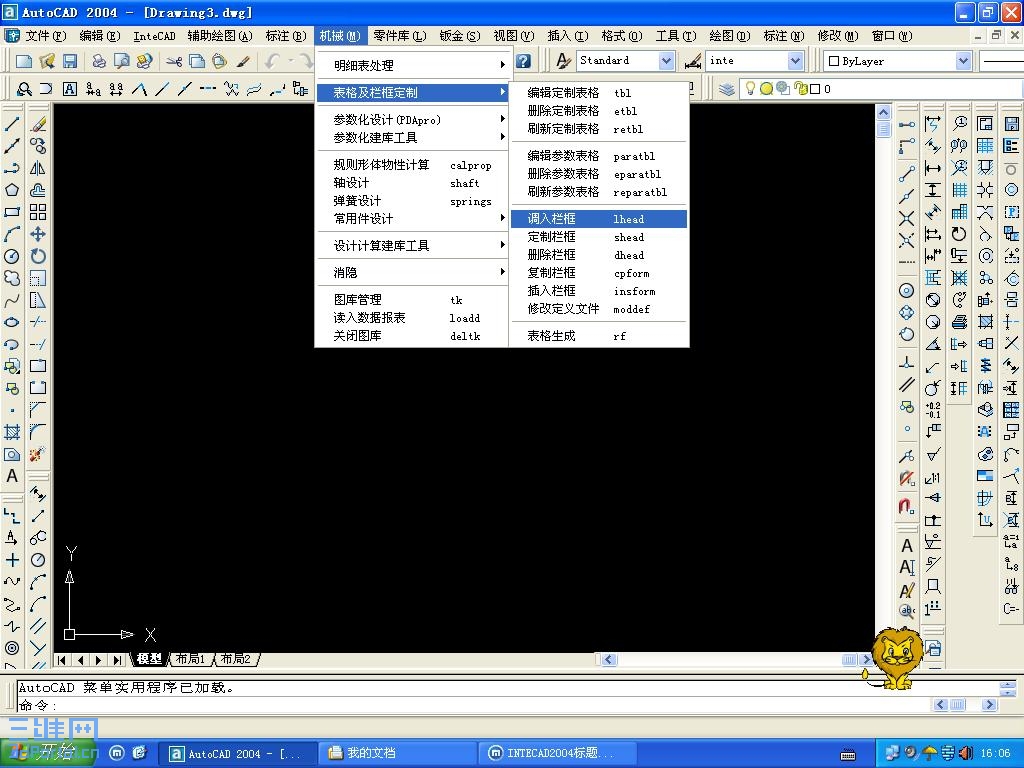
Task: Expand the 明细表处理 submenu
Action: [411, 65]
